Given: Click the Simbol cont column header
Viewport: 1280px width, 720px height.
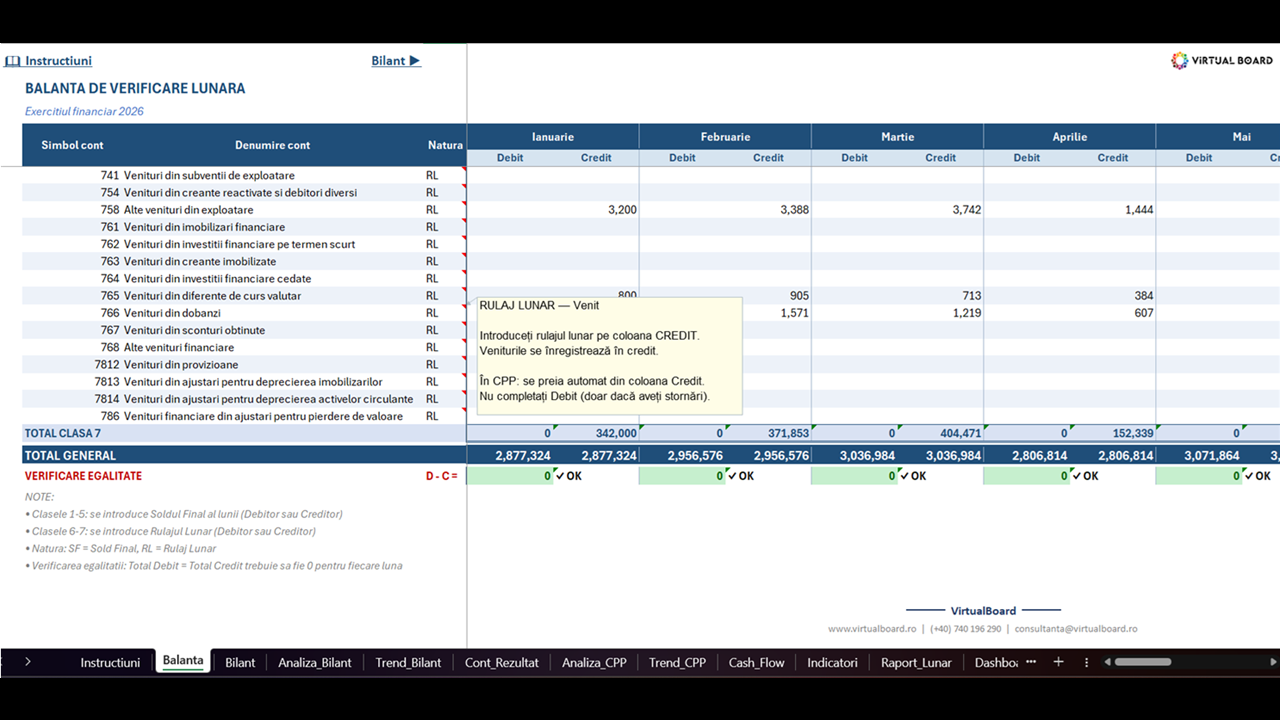Looking at the screenshot, I should (x=72, y=145).
